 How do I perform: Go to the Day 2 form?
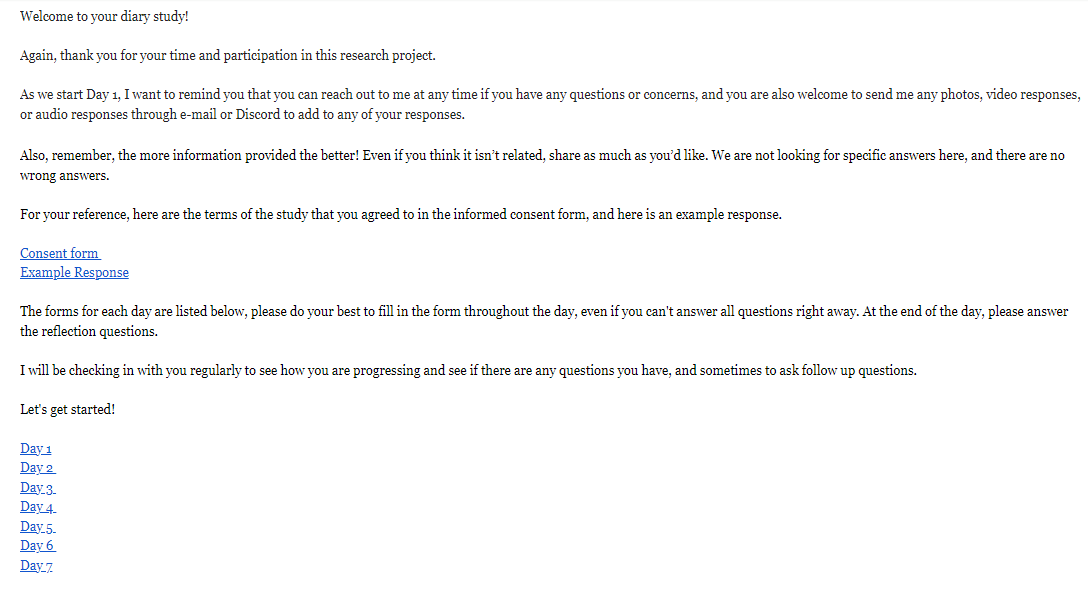click(x=37, y=468)
